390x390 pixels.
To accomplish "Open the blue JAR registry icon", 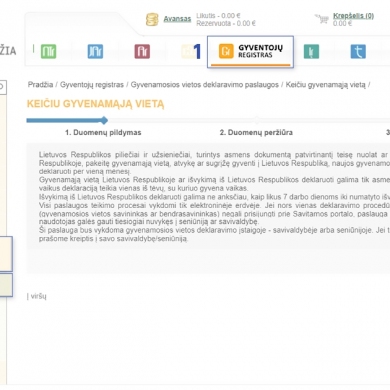I will (x=95, y=52).
